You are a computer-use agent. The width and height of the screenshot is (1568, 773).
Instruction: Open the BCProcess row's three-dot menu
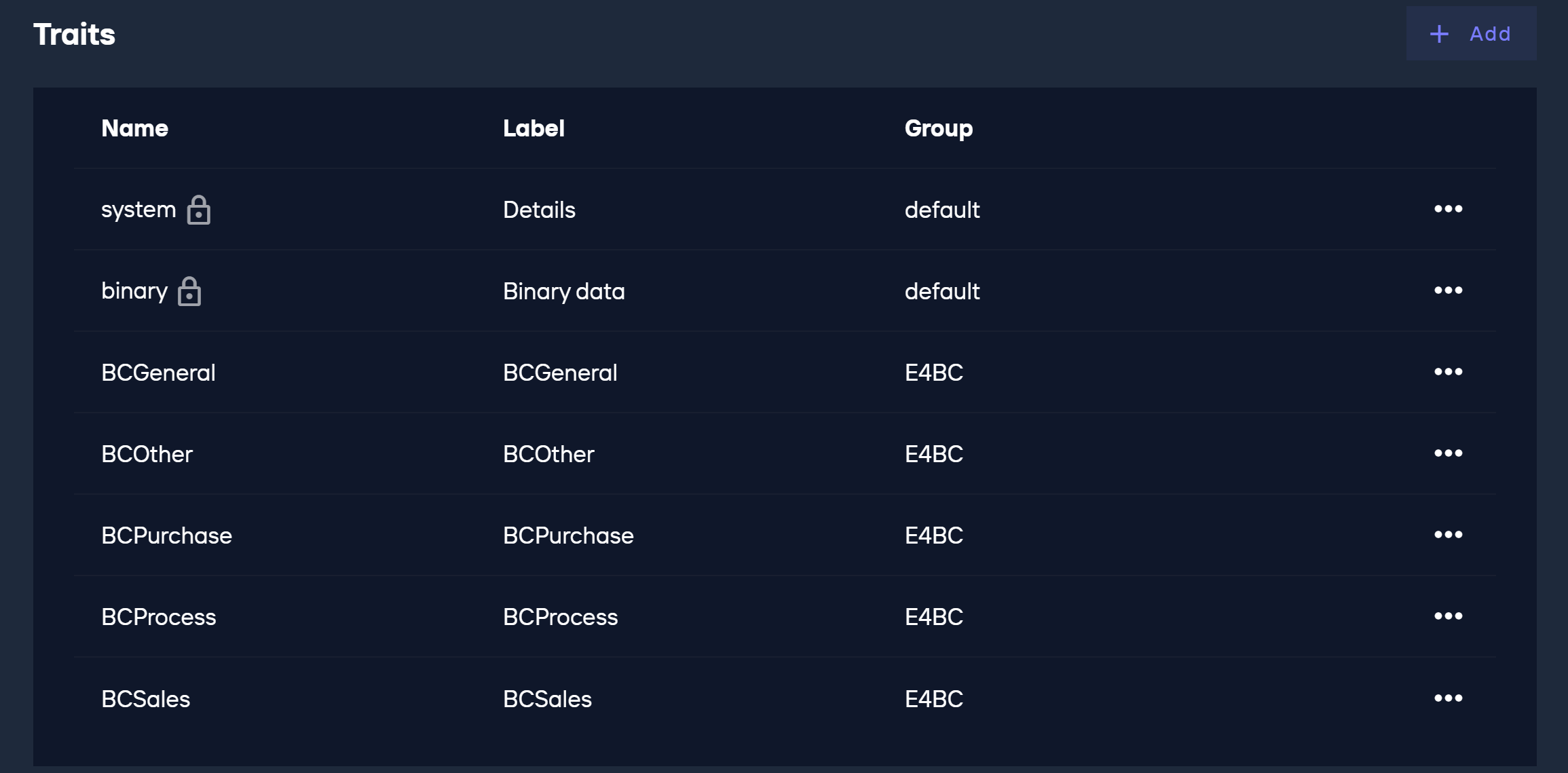pyautogui.click(x=1448, y=616)
